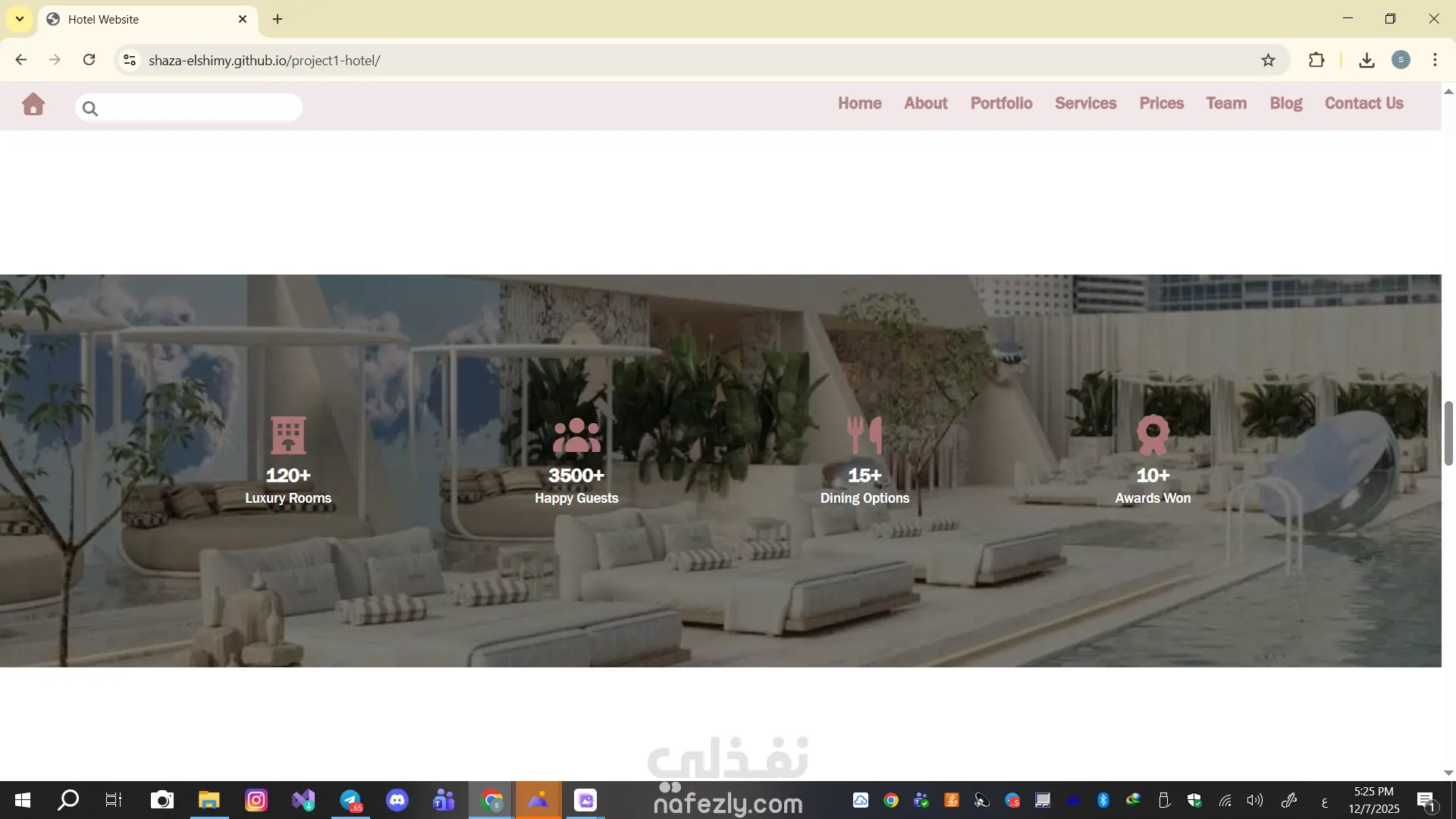Click the Luxury Rooms building icon
This screenshot has height=819, width=1456.
(288, 435)
